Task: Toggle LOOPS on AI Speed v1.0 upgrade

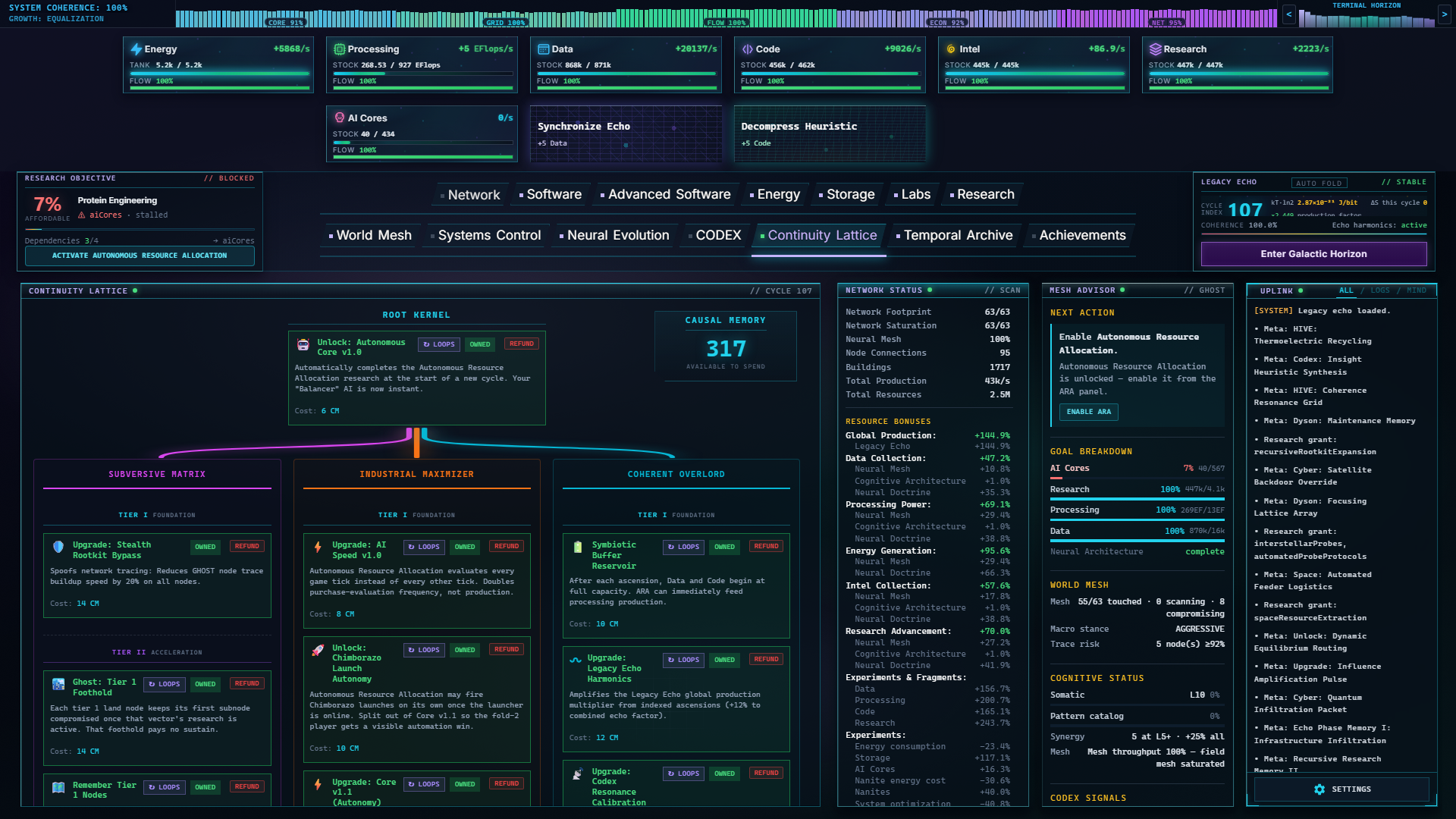Action: pyautogui.click(x=424, y=547)
